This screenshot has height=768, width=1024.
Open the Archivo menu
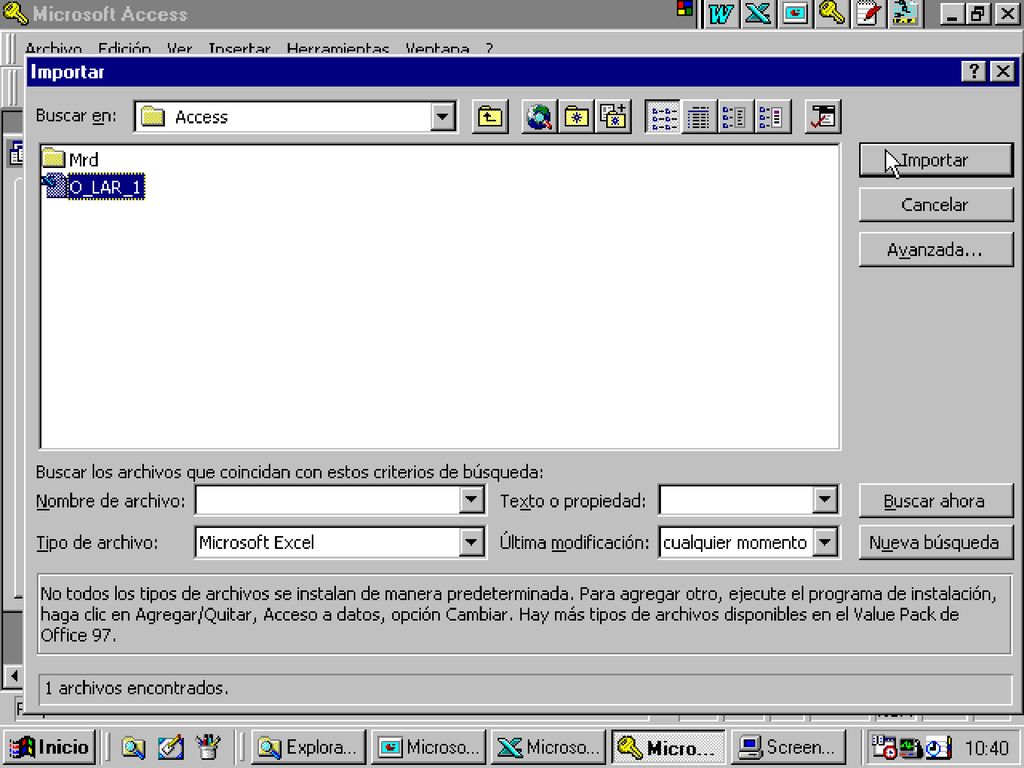[54, 48]
